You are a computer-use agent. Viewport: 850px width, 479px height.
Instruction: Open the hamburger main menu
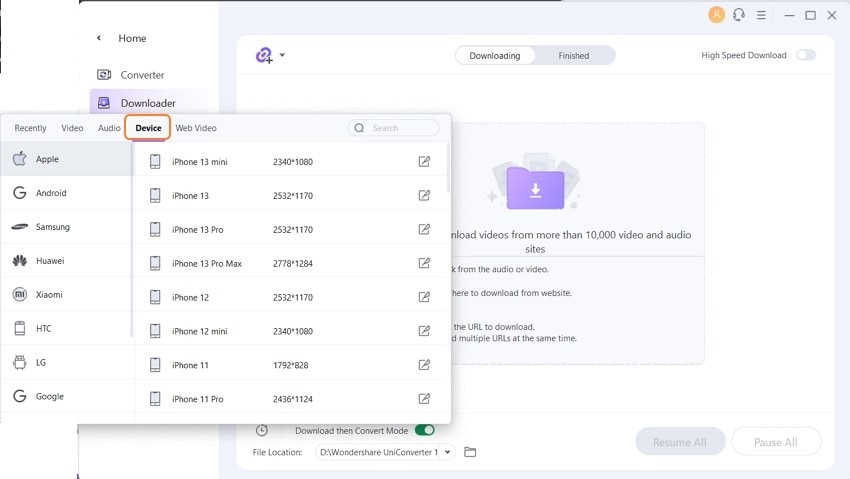[761, 15]
